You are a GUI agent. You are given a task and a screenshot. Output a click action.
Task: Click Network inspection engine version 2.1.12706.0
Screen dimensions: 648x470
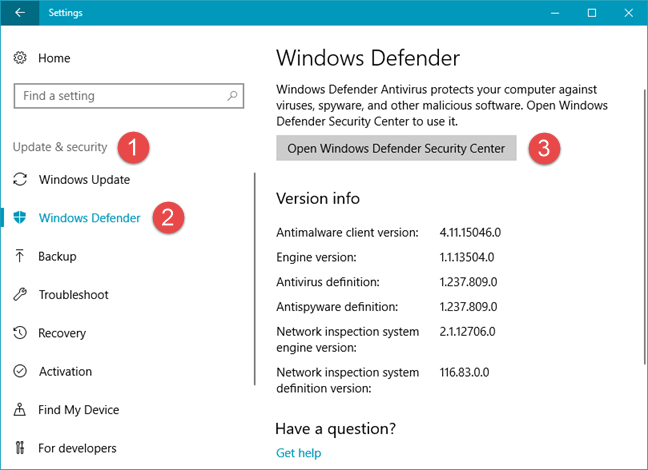tap(467, 332)
